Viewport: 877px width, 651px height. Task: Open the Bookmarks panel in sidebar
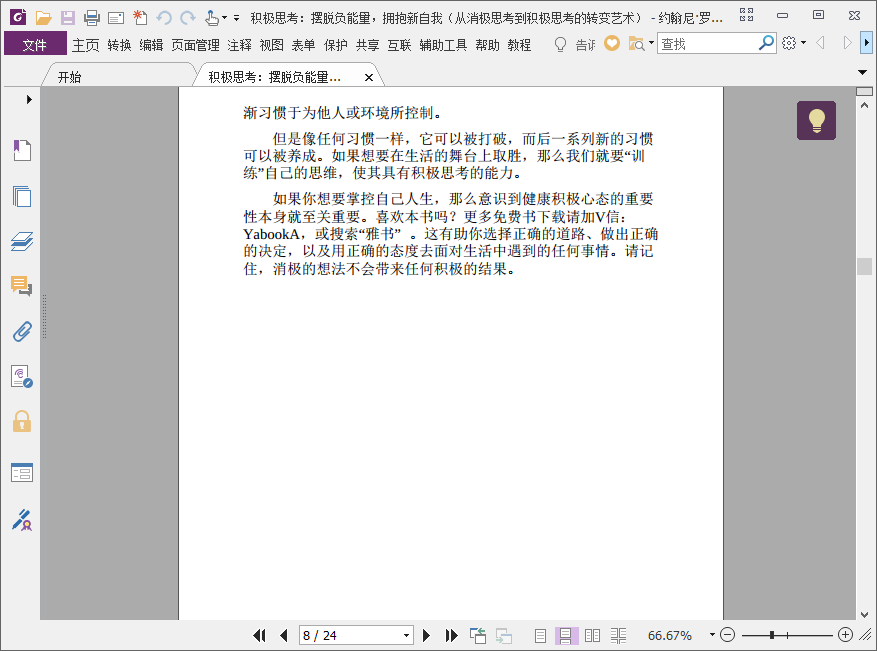coord(22,150)
